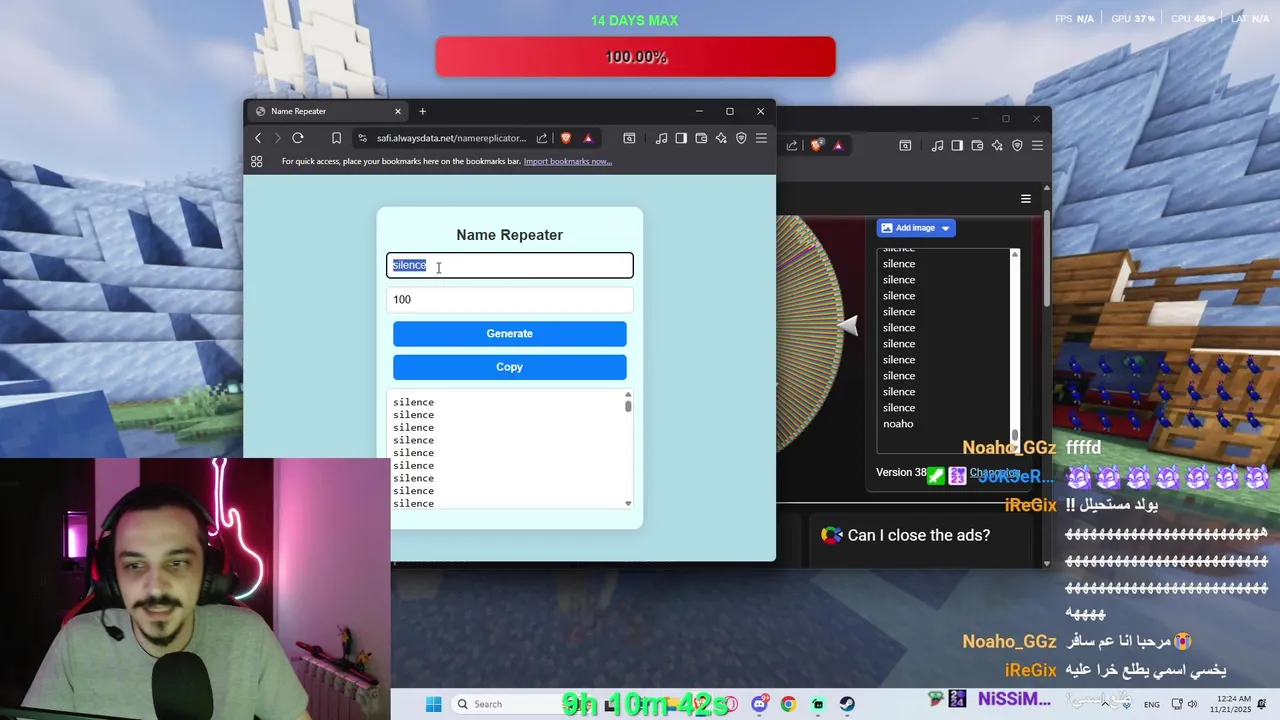Toggle the sidebar panel in back browser window

click(x=957, y=145)
